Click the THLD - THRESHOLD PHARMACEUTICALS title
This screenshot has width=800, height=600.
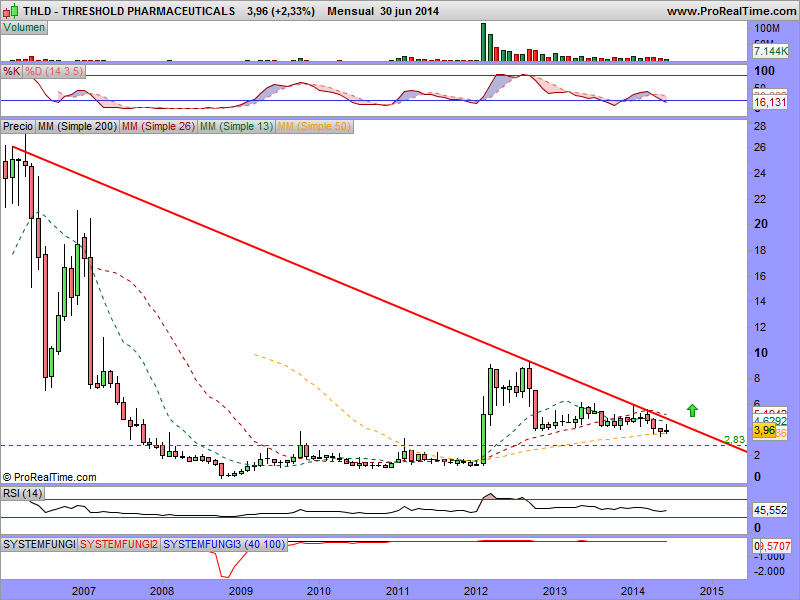129,11
